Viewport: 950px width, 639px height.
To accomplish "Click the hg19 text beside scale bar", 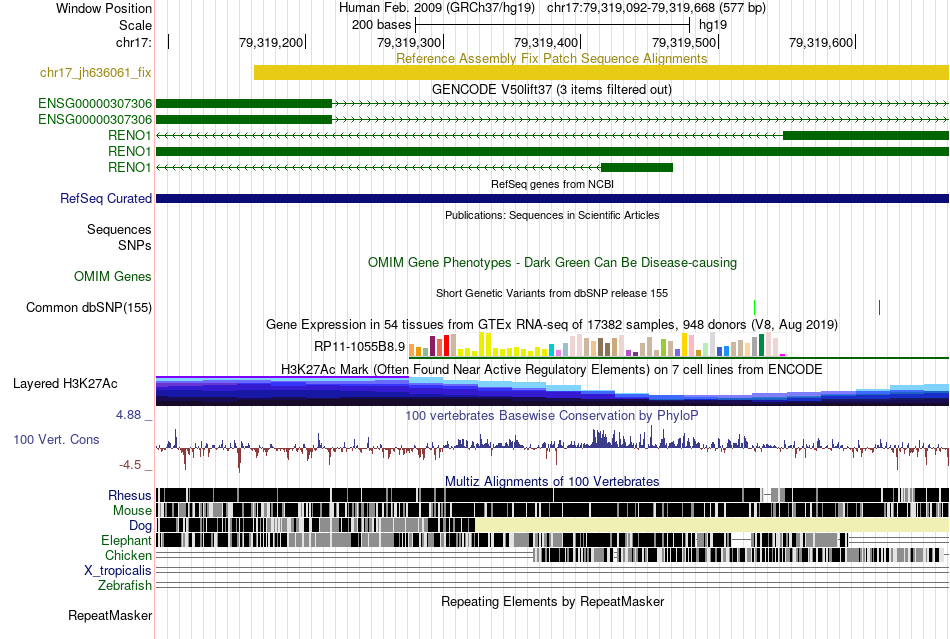I will pyautogui.click(x=712, y=25).
